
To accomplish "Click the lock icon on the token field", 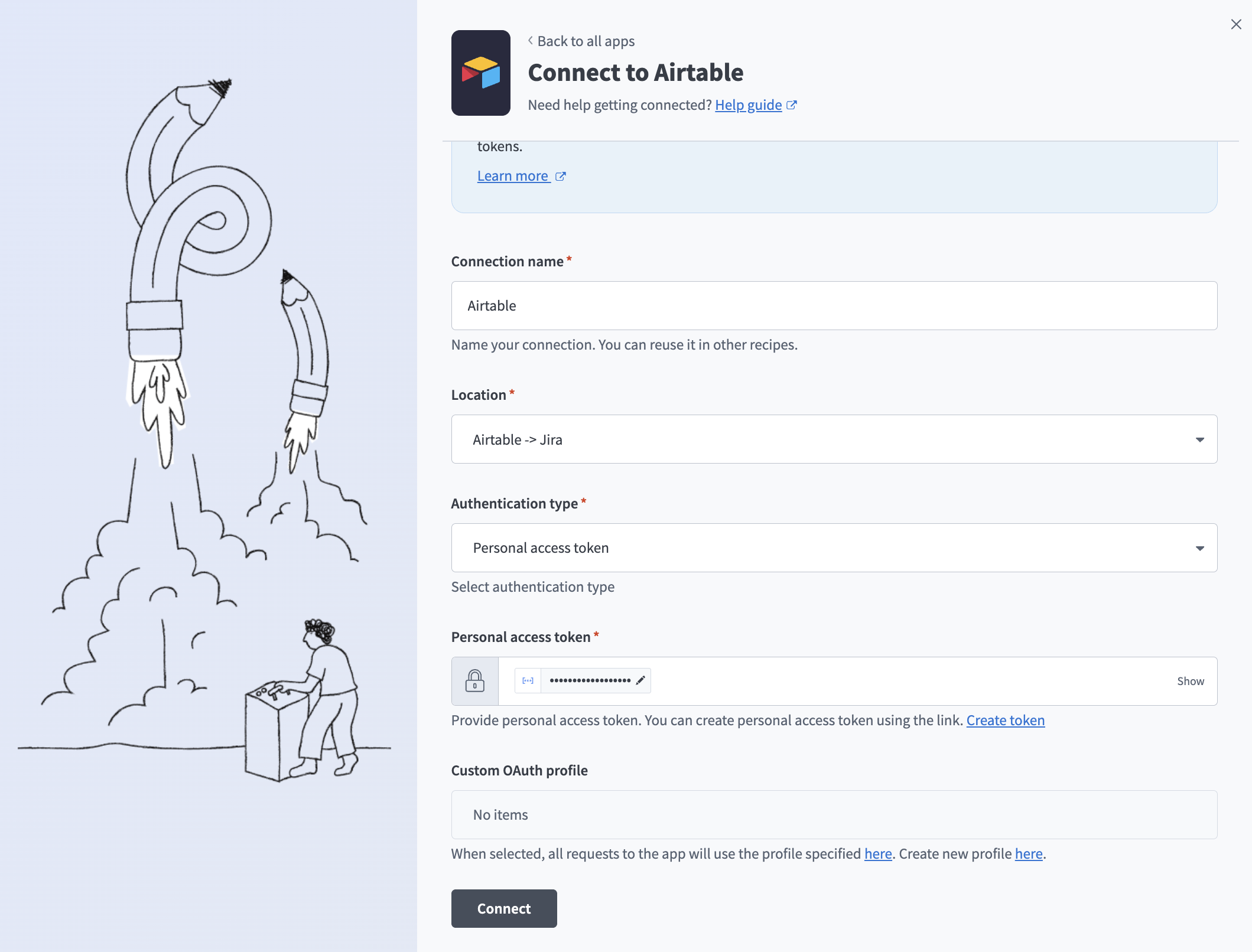I will click(474, 680).
